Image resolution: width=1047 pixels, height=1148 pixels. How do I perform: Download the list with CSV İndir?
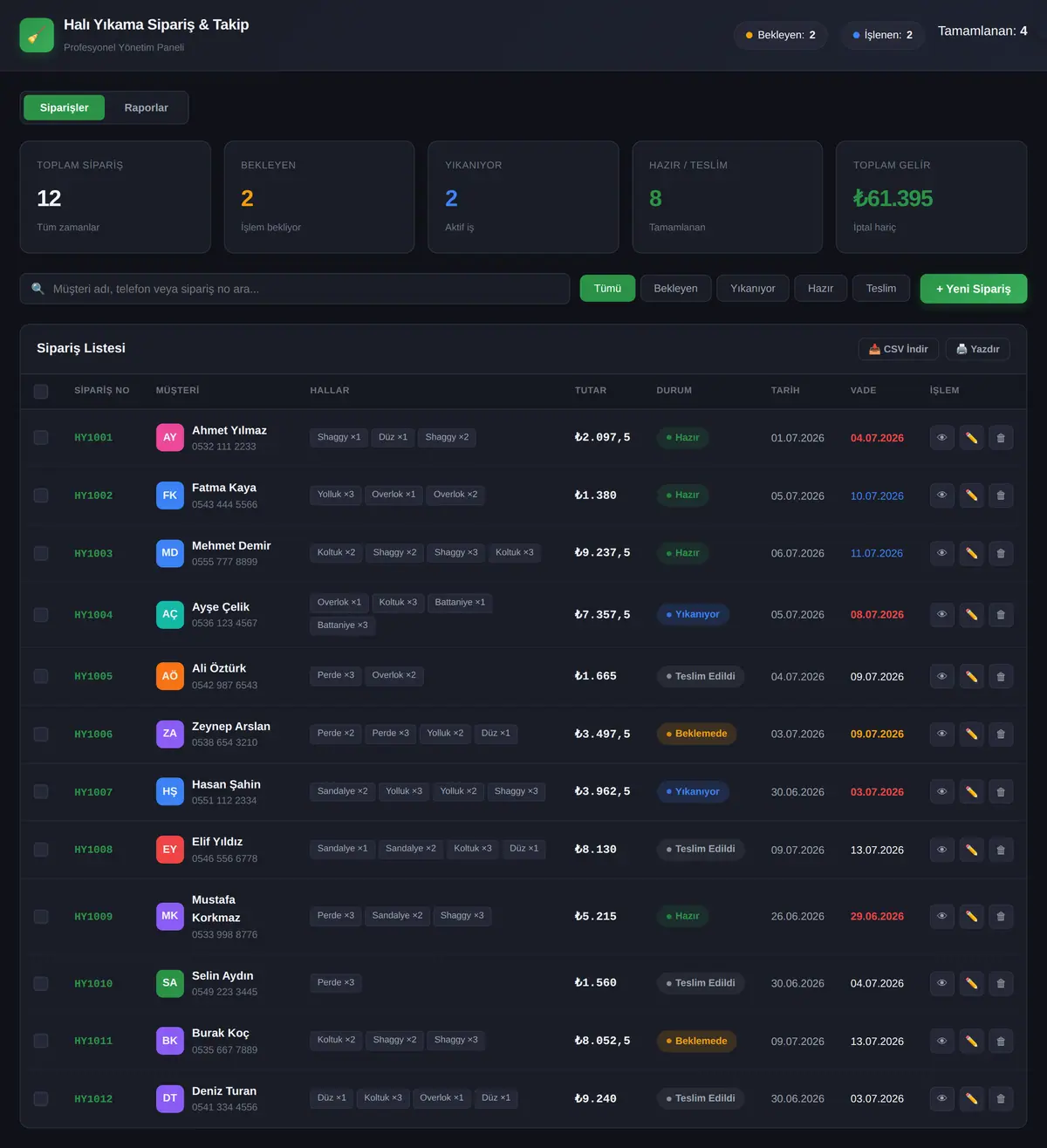coord(899,349)
